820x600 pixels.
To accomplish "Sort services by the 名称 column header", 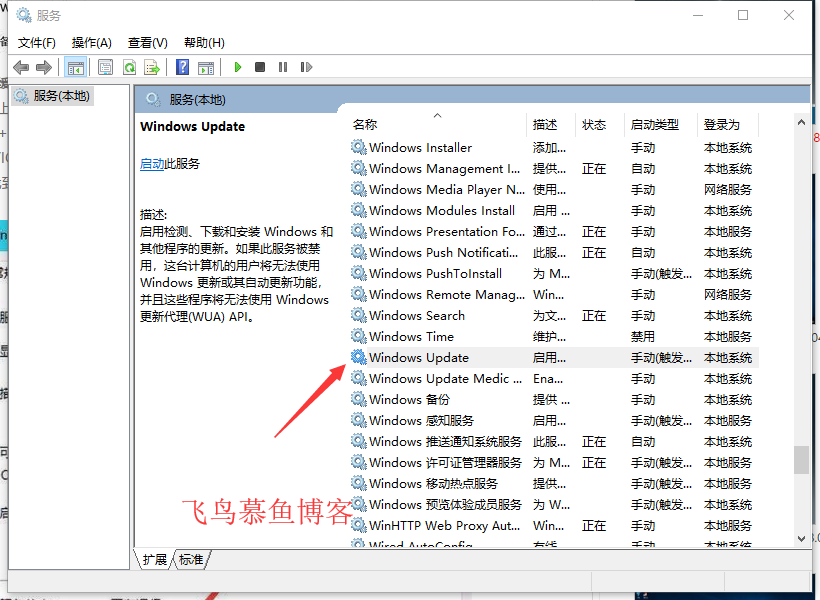I will [365, 124].
